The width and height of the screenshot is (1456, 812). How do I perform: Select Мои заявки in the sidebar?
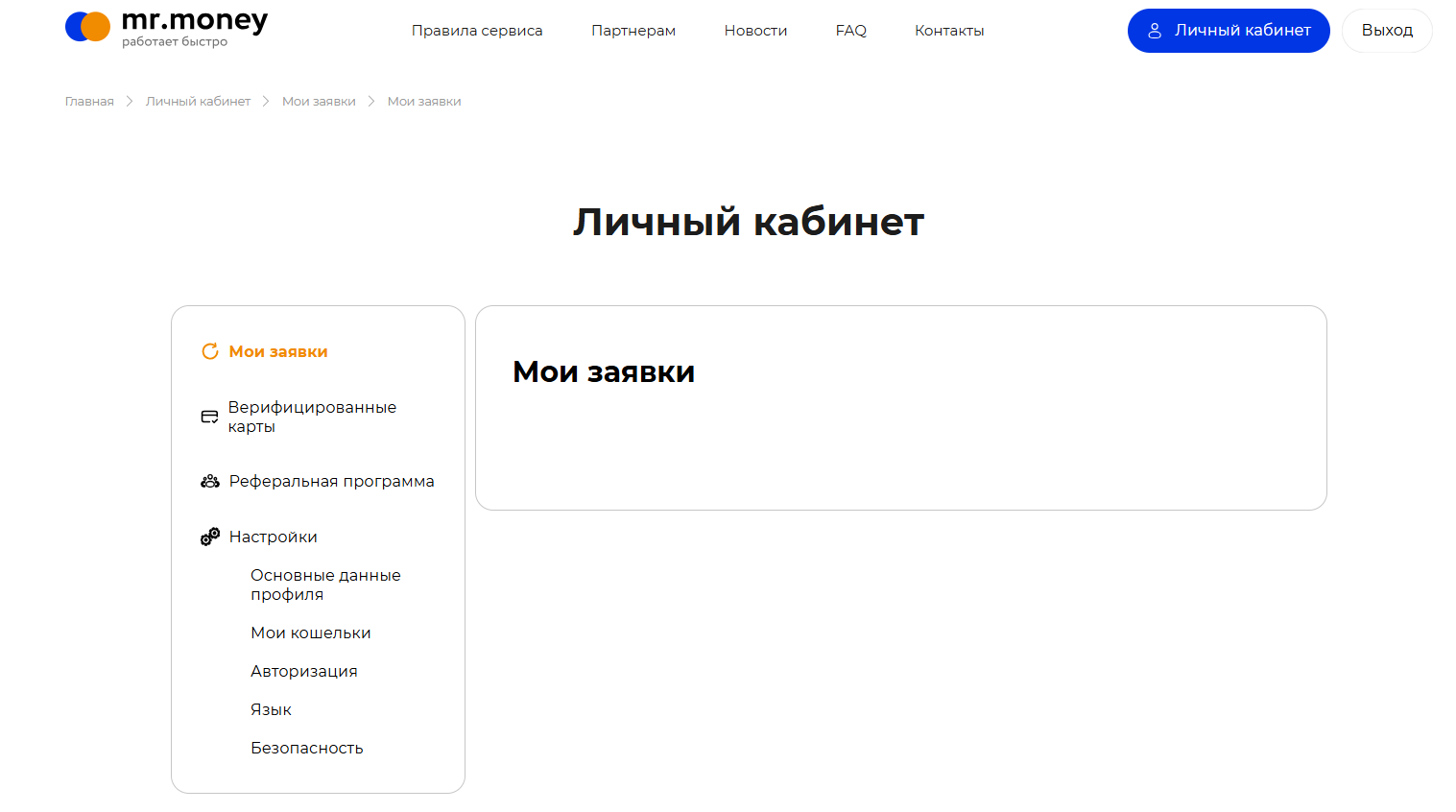tap(278, 351)
